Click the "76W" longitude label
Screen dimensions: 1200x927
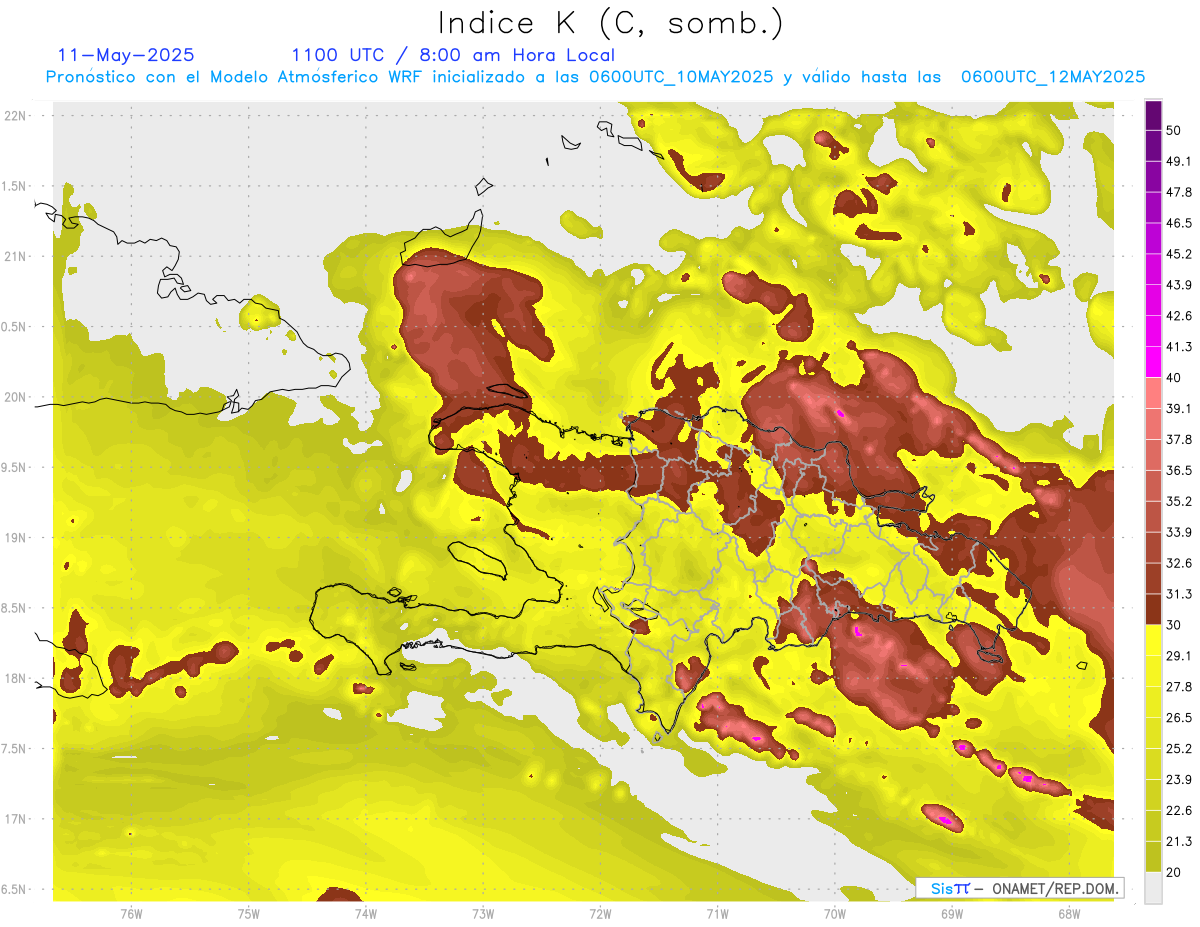click(131, 914)
